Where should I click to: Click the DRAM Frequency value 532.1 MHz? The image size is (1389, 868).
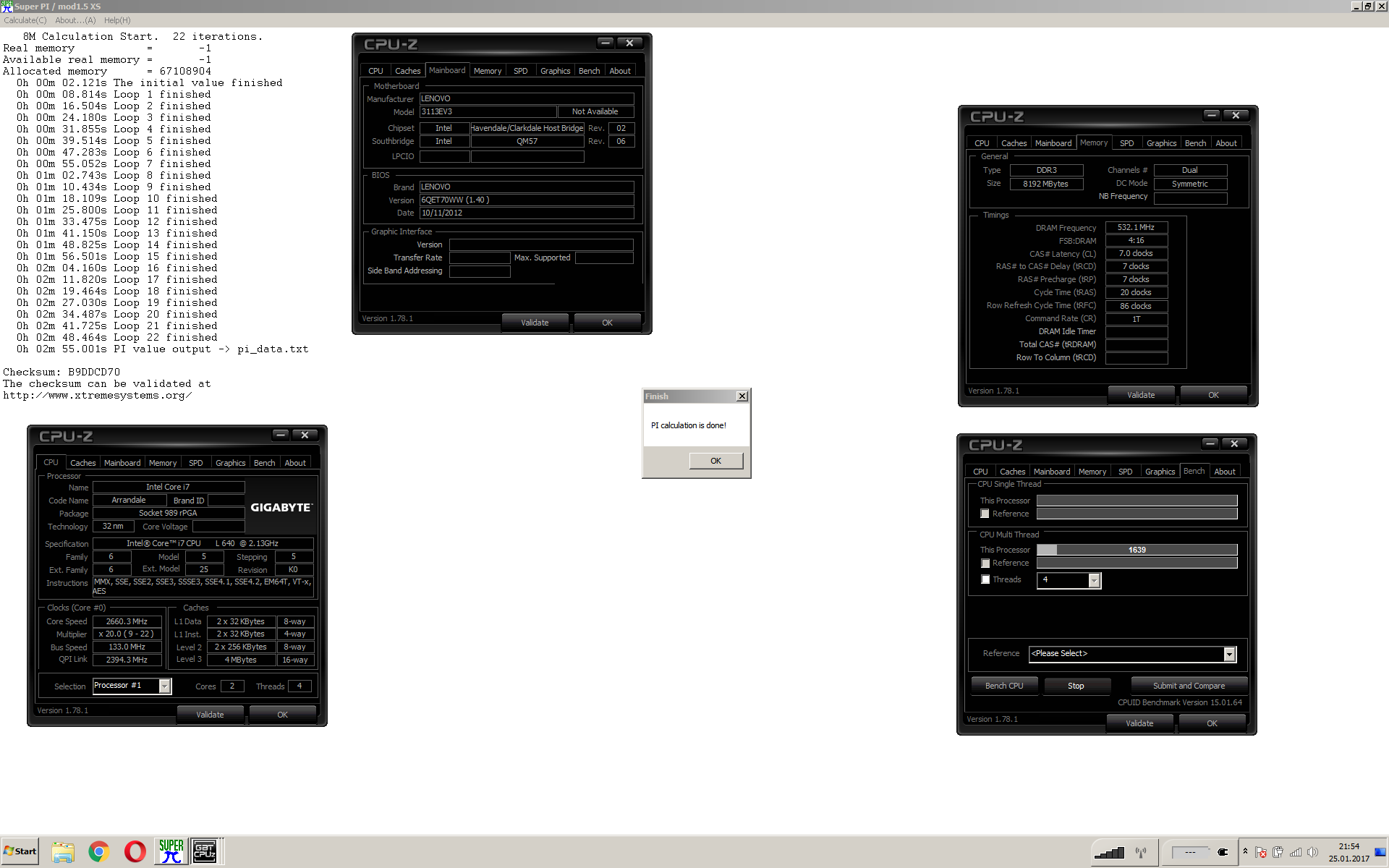click(1136, 227)
